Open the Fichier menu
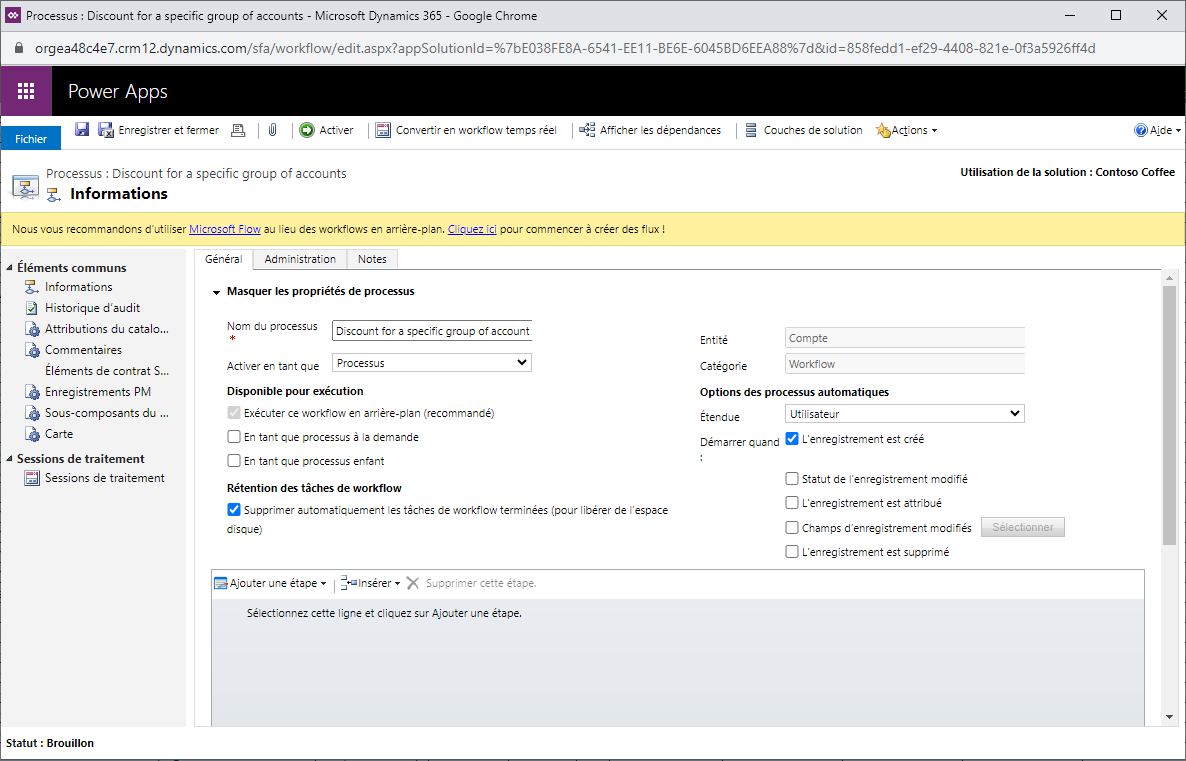 [30, 138]
